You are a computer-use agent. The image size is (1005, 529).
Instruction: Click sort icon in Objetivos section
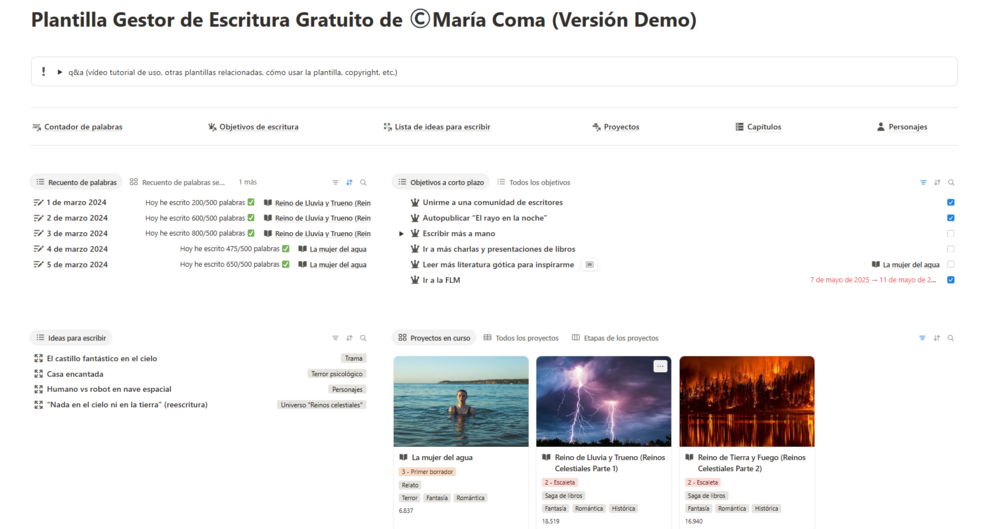937,183
